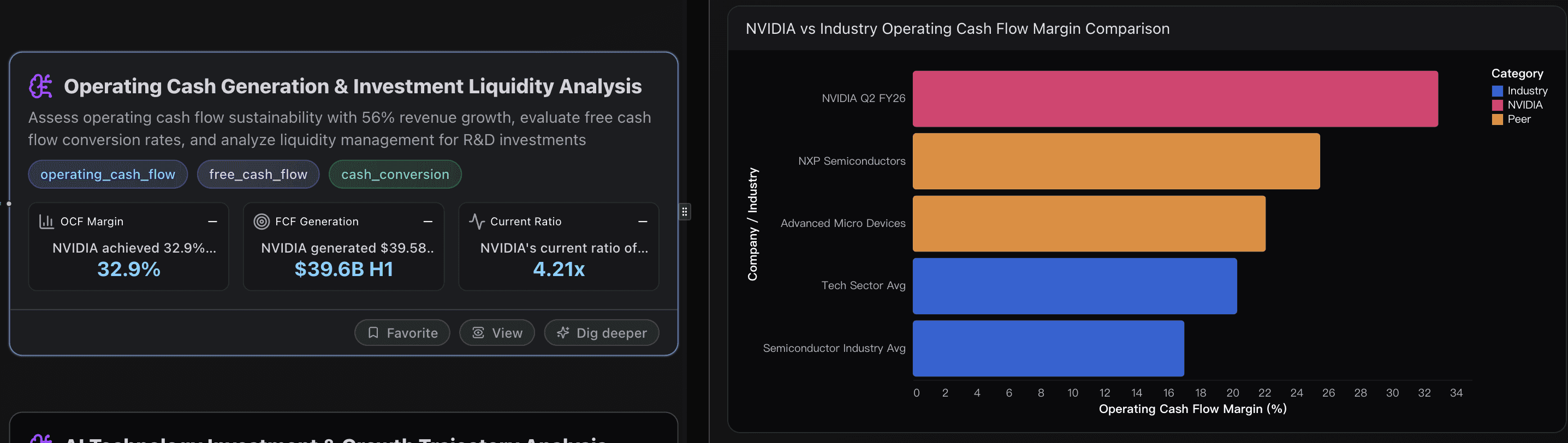Click the View button
This screenshot has height=443, width=1568.
(497, 333)
